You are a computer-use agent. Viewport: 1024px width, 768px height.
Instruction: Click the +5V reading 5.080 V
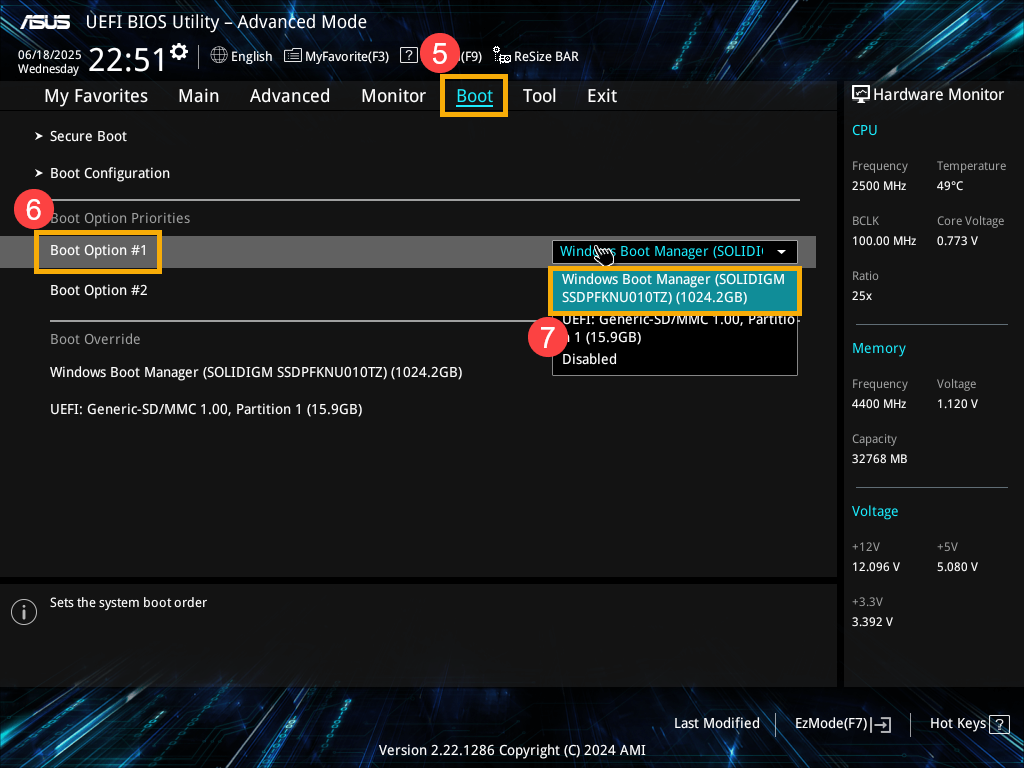(x=957, y=567)
